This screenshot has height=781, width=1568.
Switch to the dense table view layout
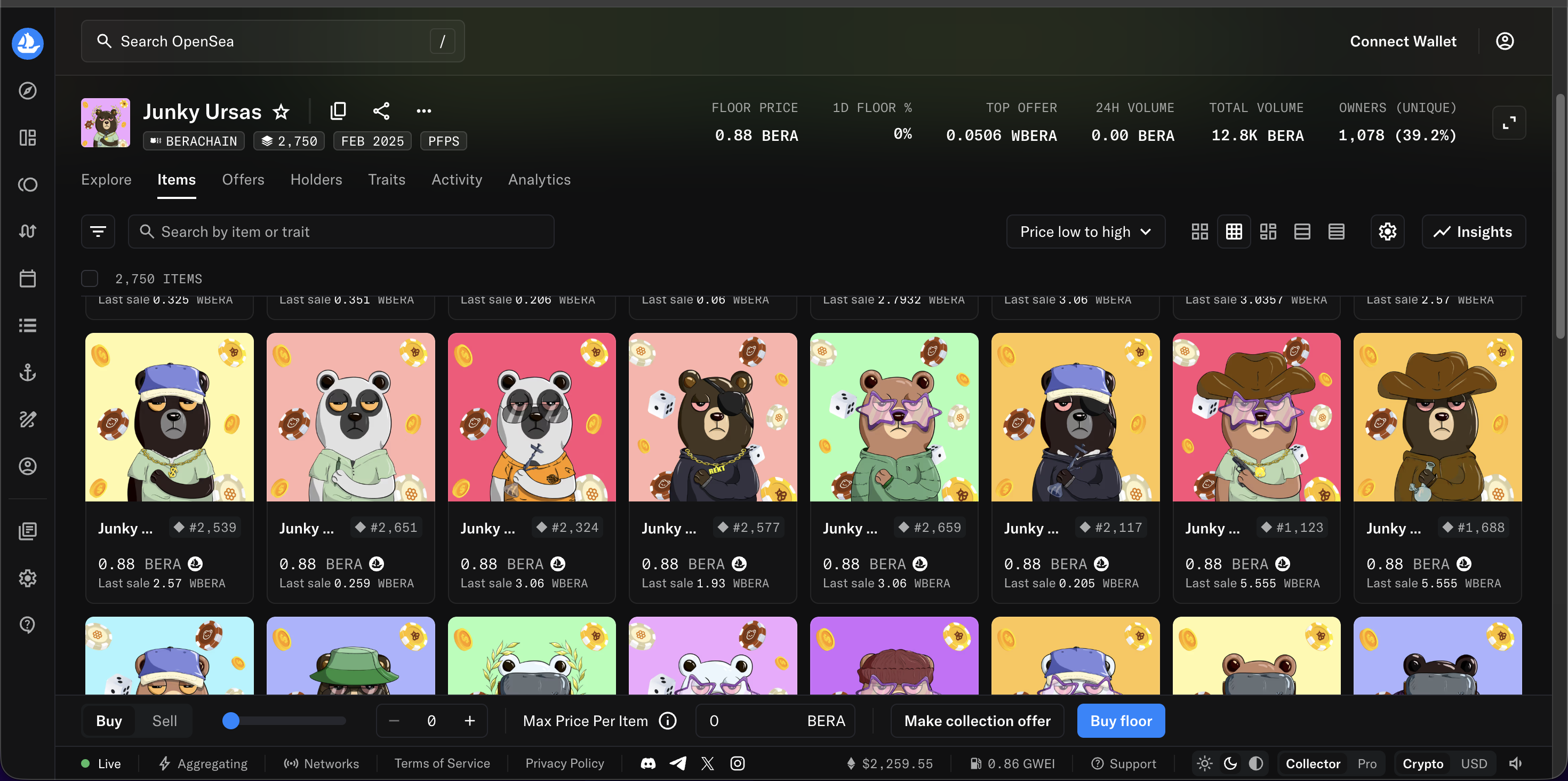(x=1336, y=232)
